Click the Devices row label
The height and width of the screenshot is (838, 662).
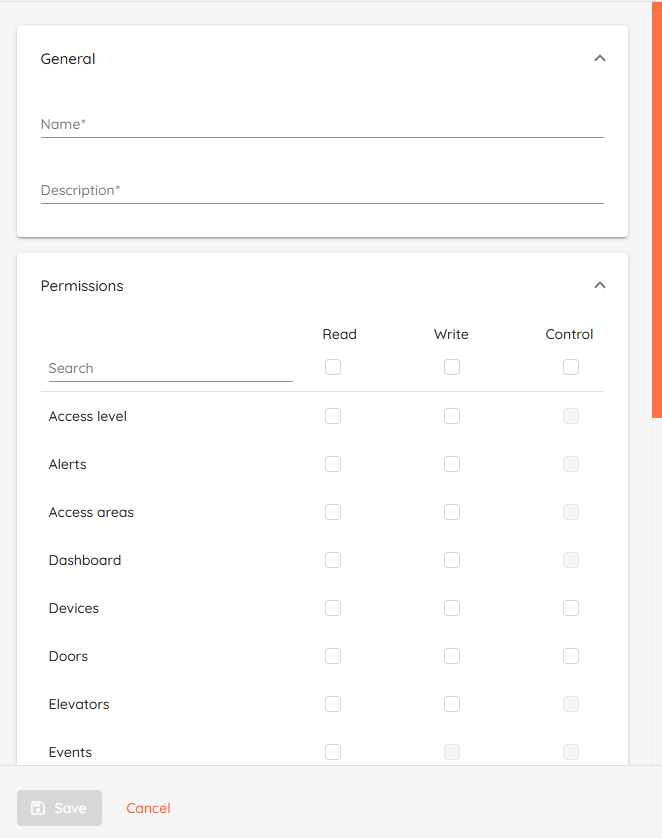(x=74, y=609)
